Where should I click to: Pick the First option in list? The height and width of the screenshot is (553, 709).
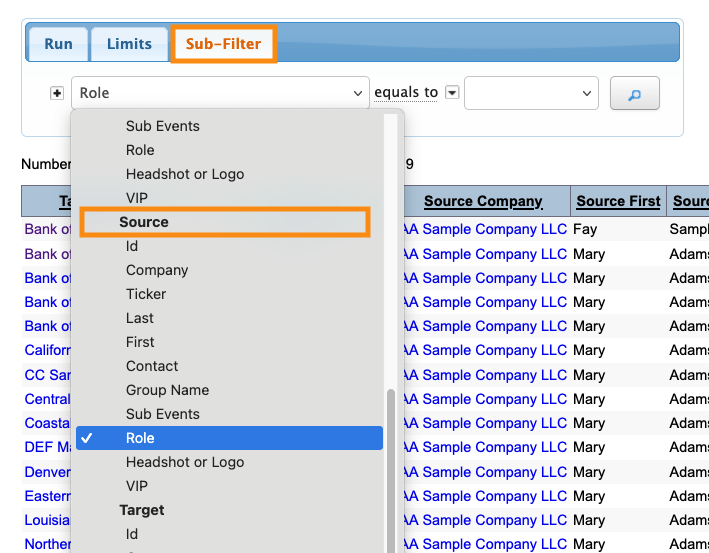click(140, 342)
